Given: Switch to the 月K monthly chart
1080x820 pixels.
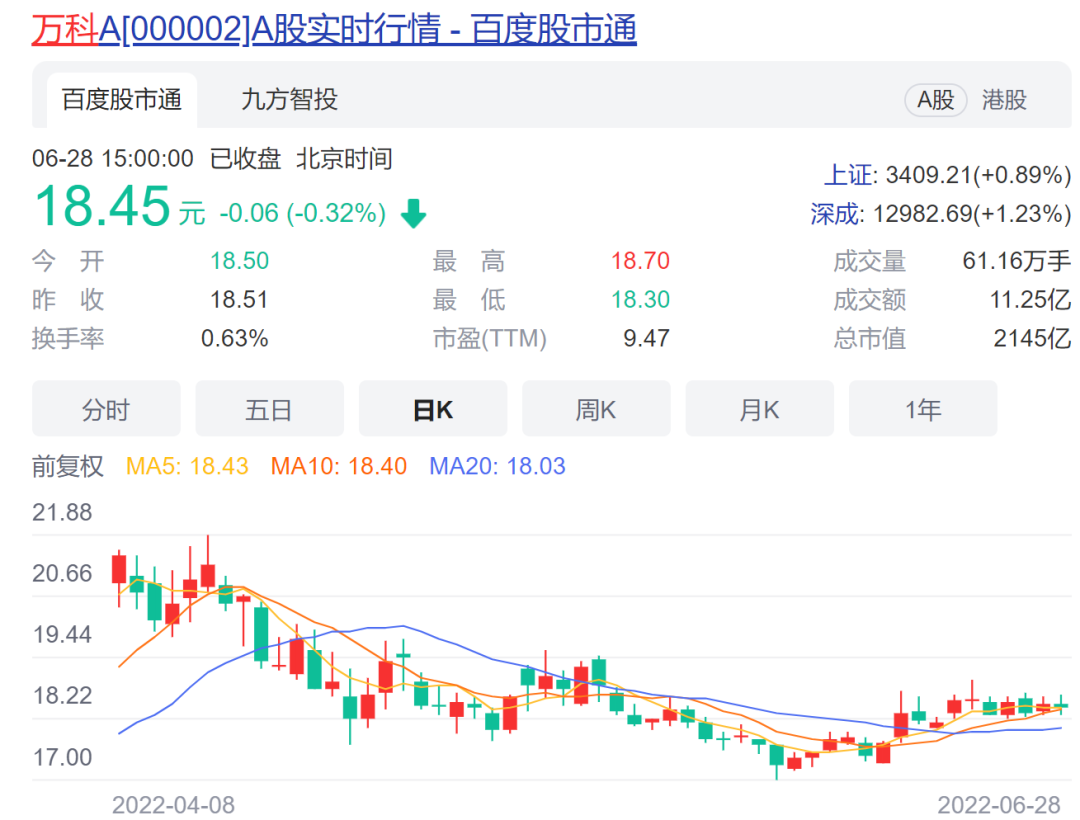Looking at the screenshot, I should (x=759, y=409).
